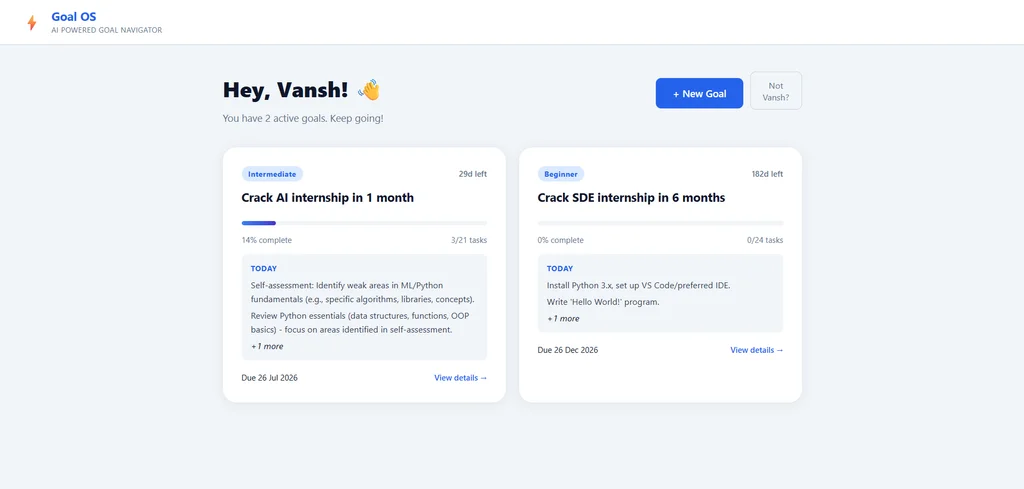Click the 3/21 tasks counter

(469, 240)
